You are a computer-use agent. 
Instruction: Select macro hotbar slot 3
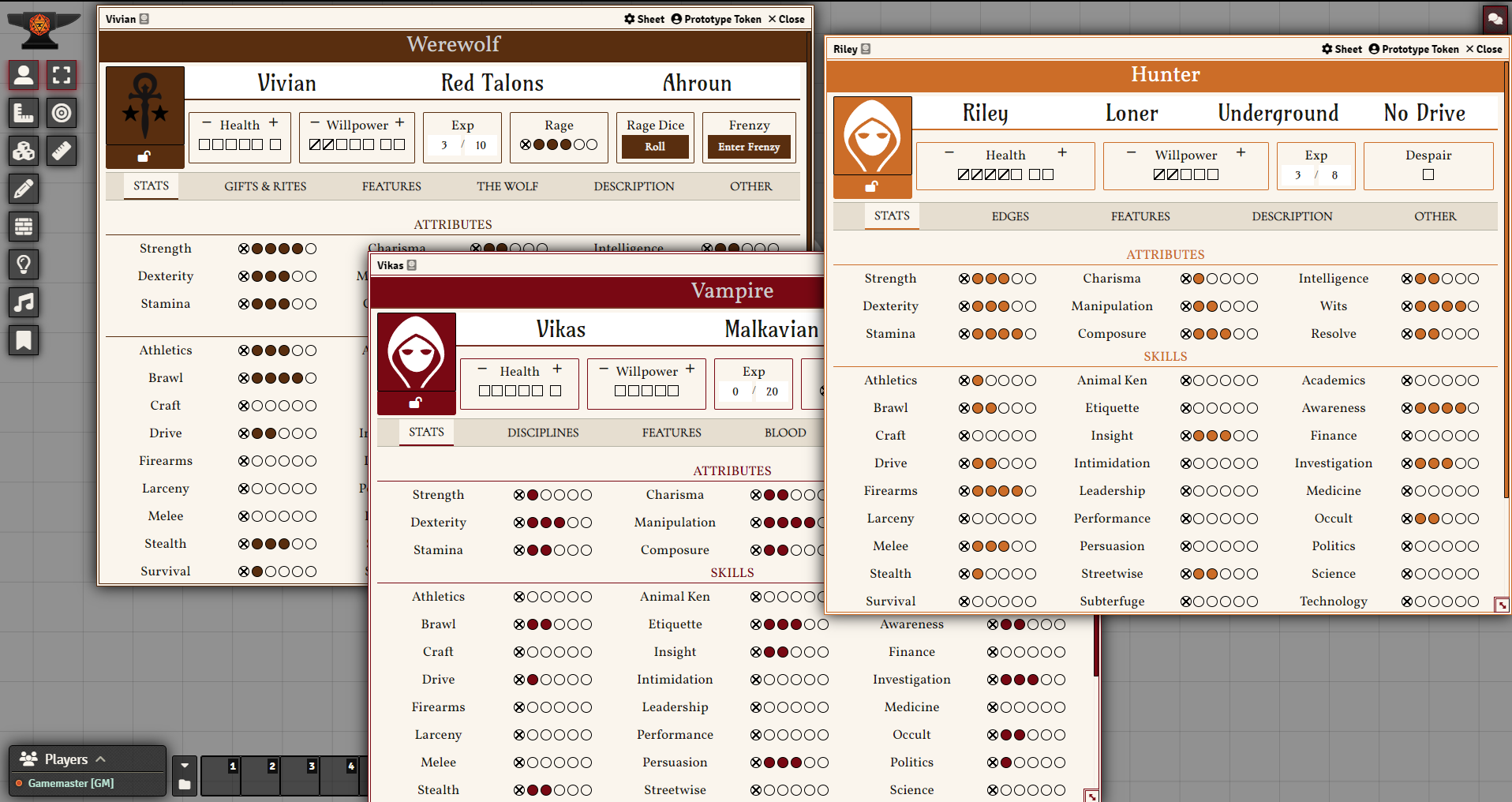(300, 775)
